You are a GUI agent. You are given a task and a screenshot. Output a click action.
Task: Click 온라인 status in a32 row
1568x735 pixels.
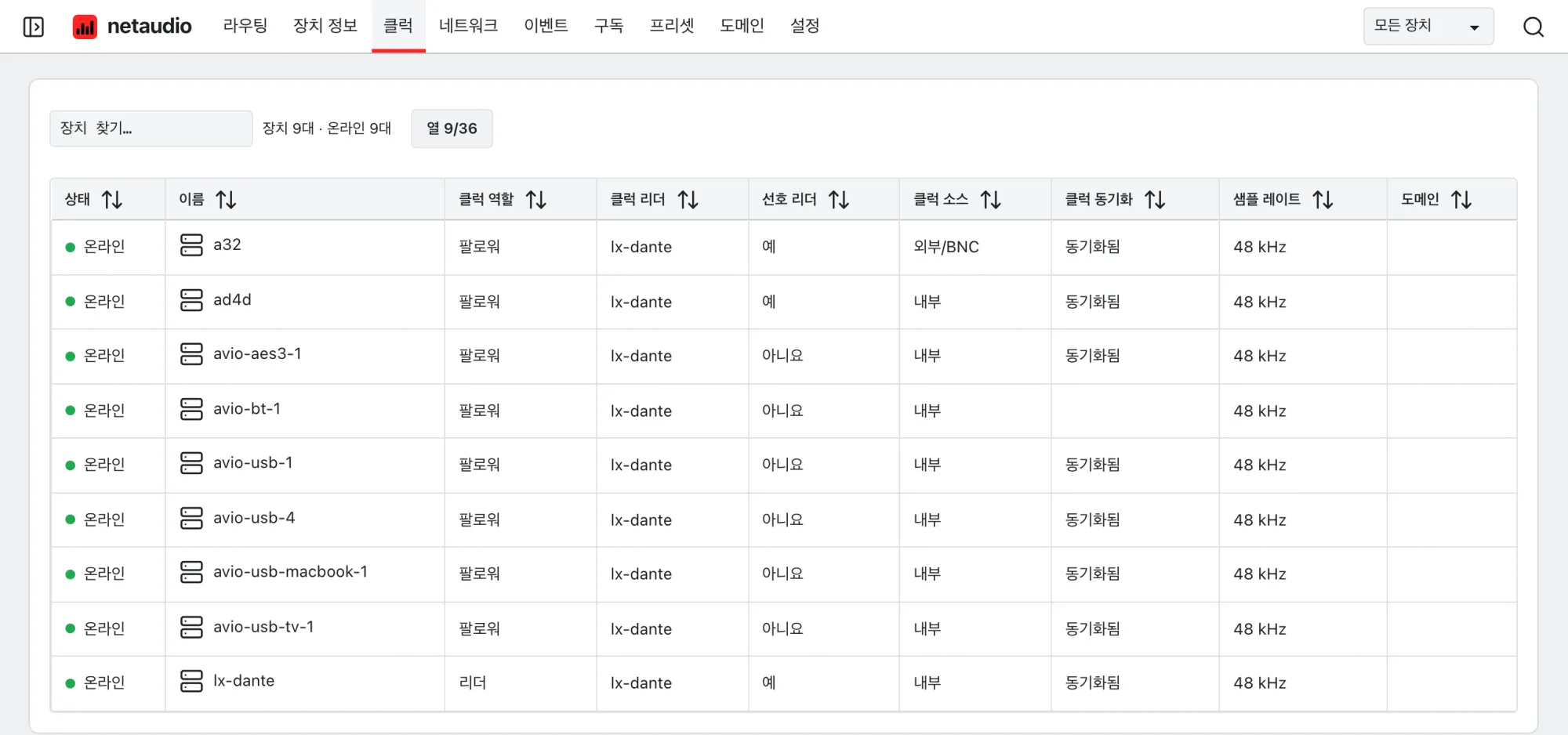point(104,247)
